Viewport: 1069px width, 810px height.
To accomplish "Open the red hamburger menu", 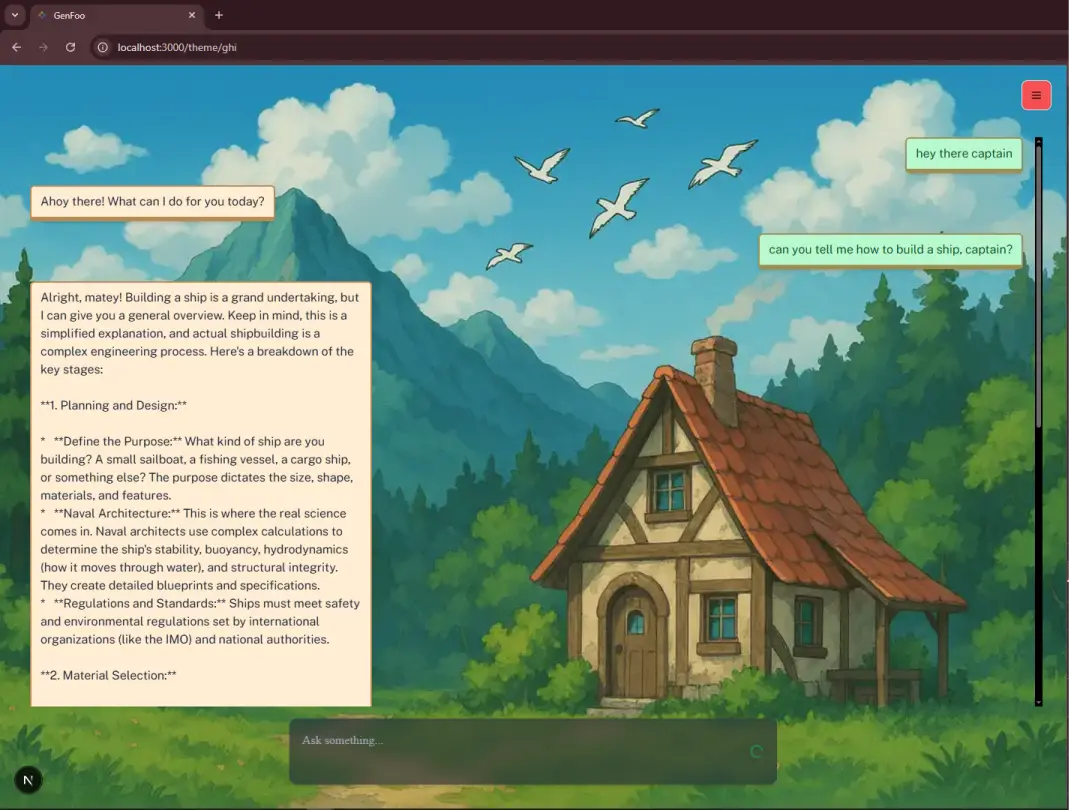I will (1036, 95).
